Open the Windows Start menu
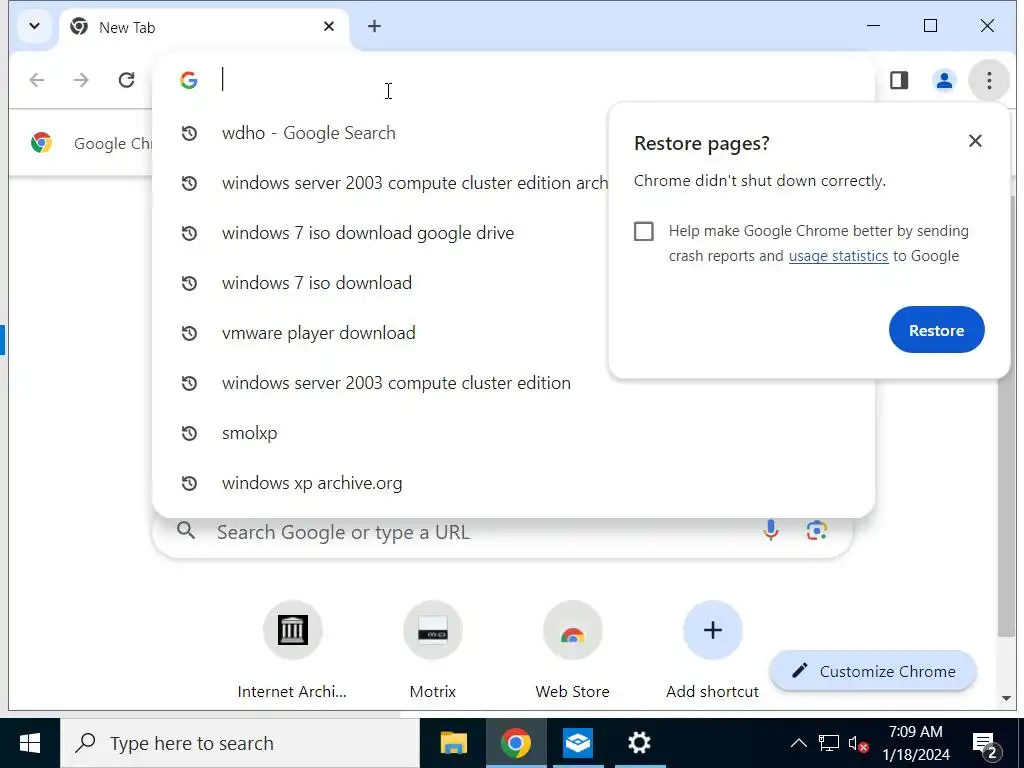 tap(29, 743)
